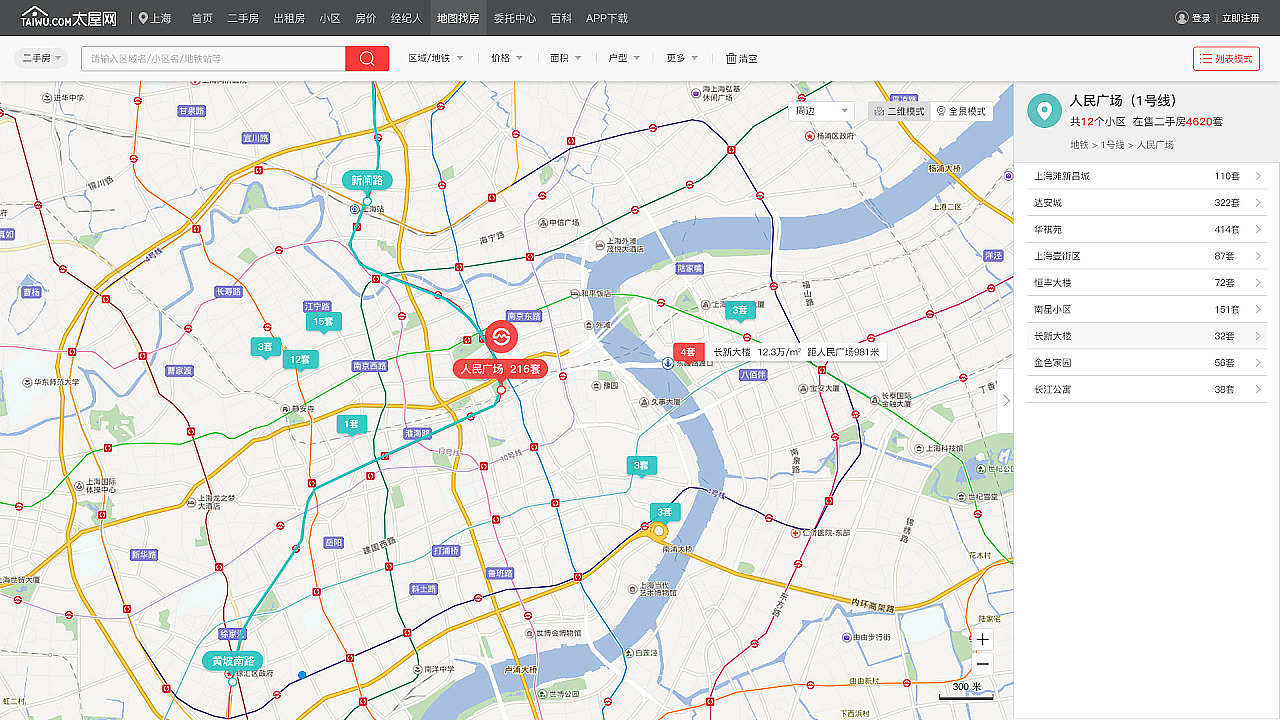Open the 更多 filter dropdown

[x=683, y=59]
